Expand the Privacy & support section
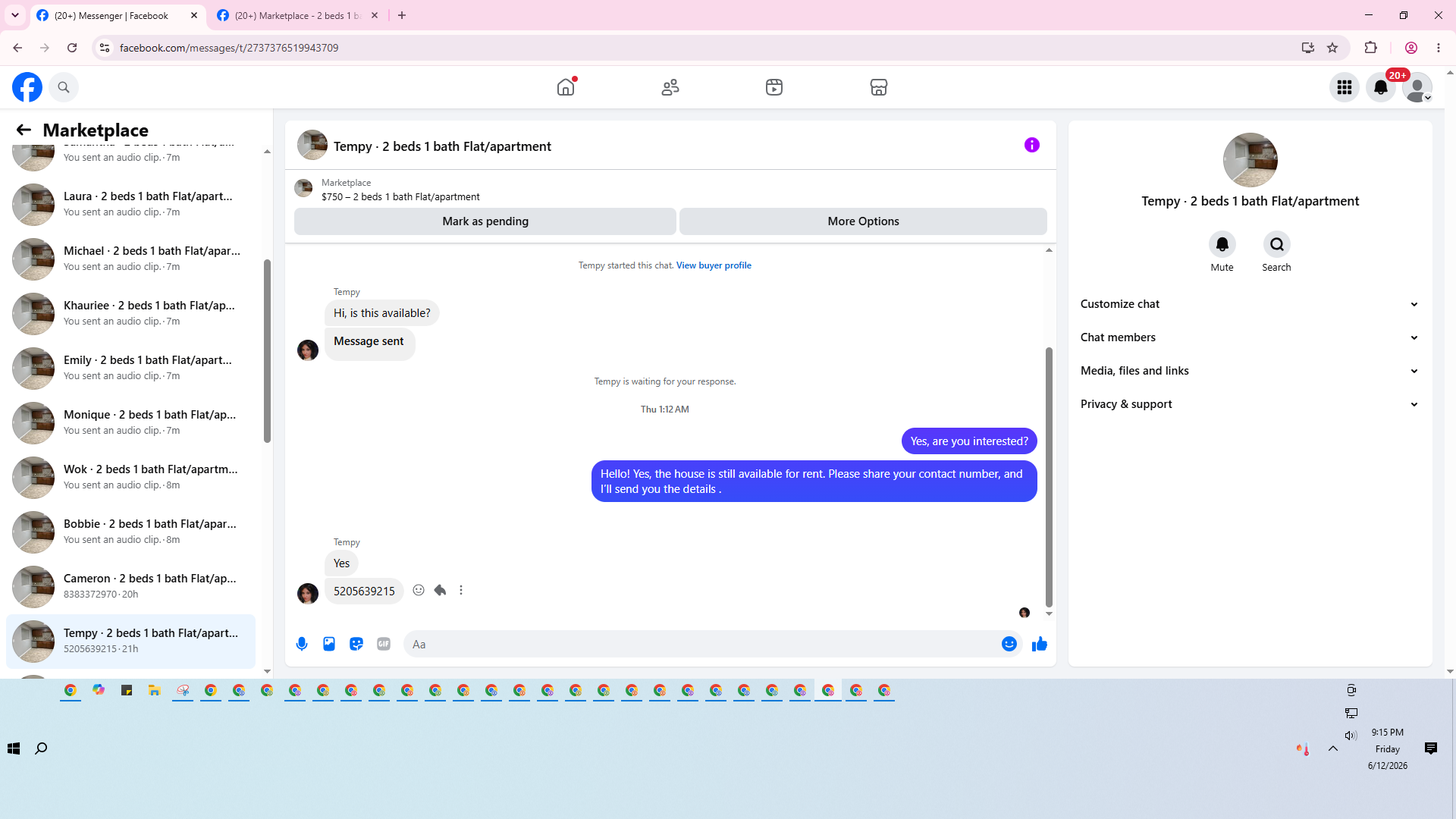 (1250, 404)
